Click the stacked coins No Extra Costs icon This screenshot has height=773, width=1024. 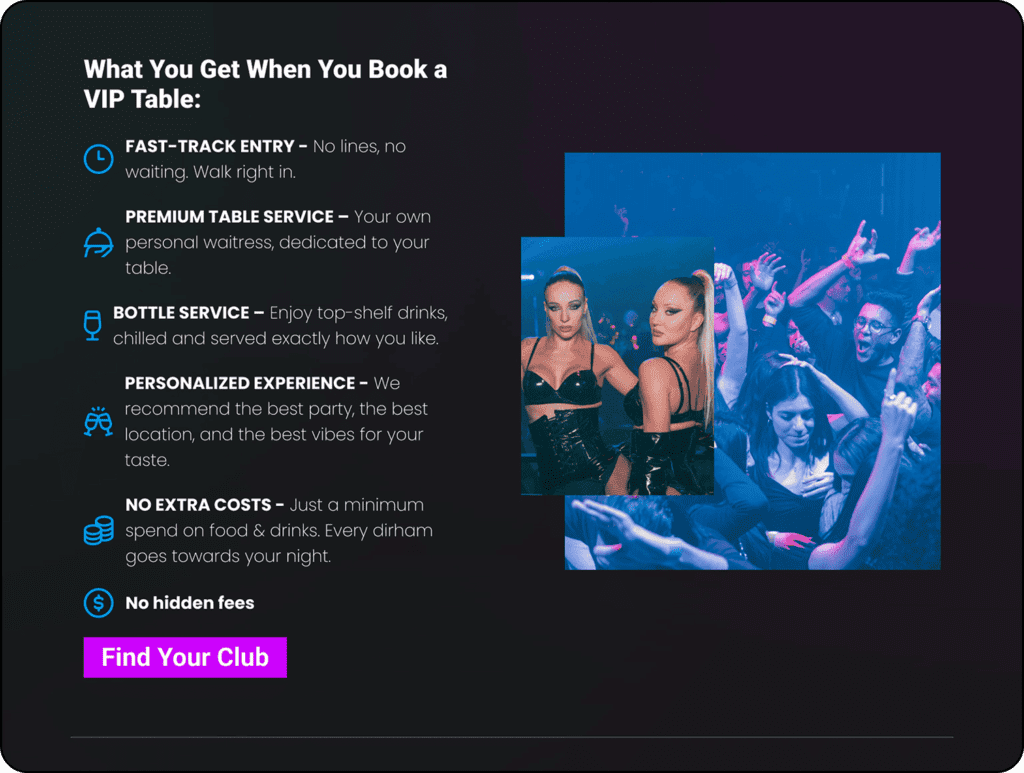click(x=98, y=530)
